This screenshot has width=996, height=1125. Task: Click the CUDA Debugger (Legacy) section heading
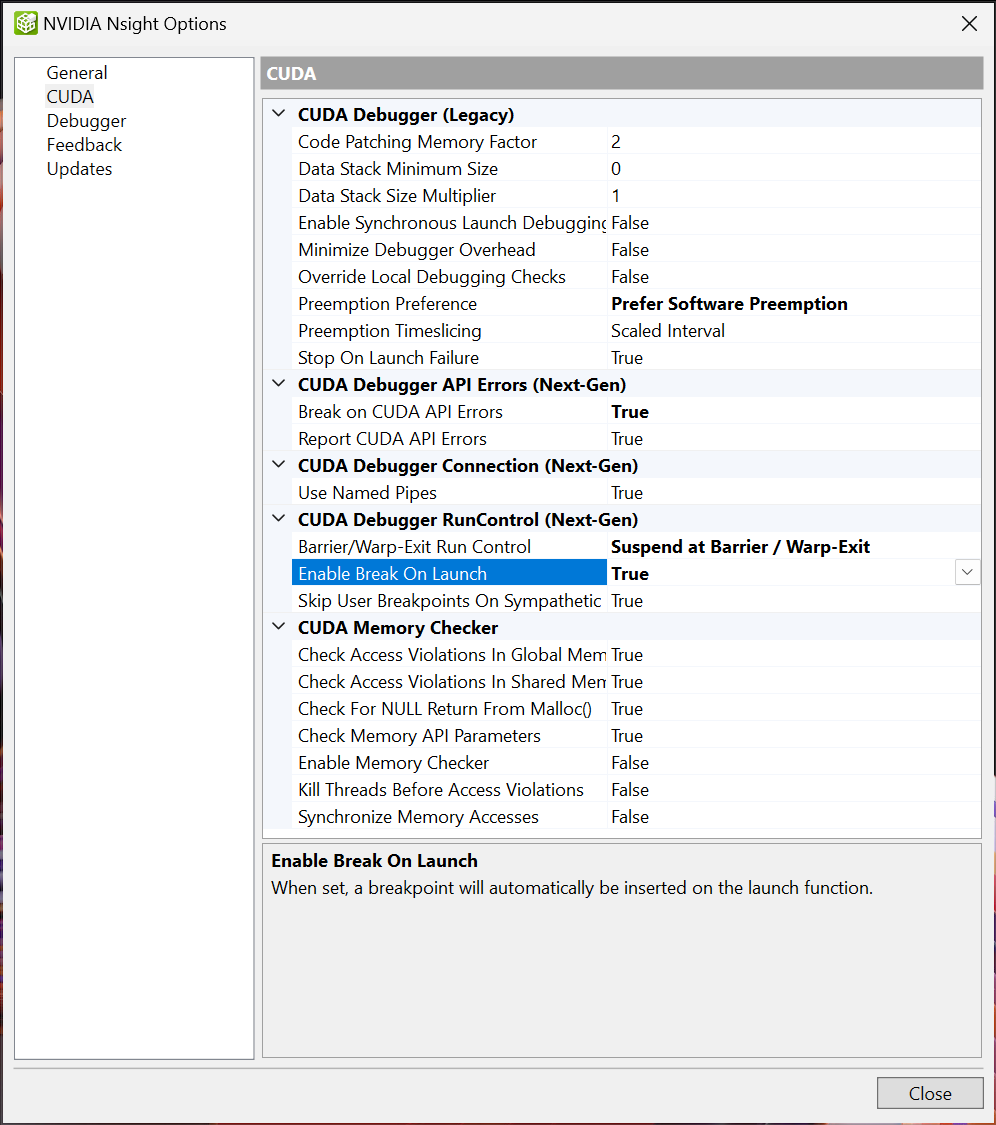click(406, 115)
